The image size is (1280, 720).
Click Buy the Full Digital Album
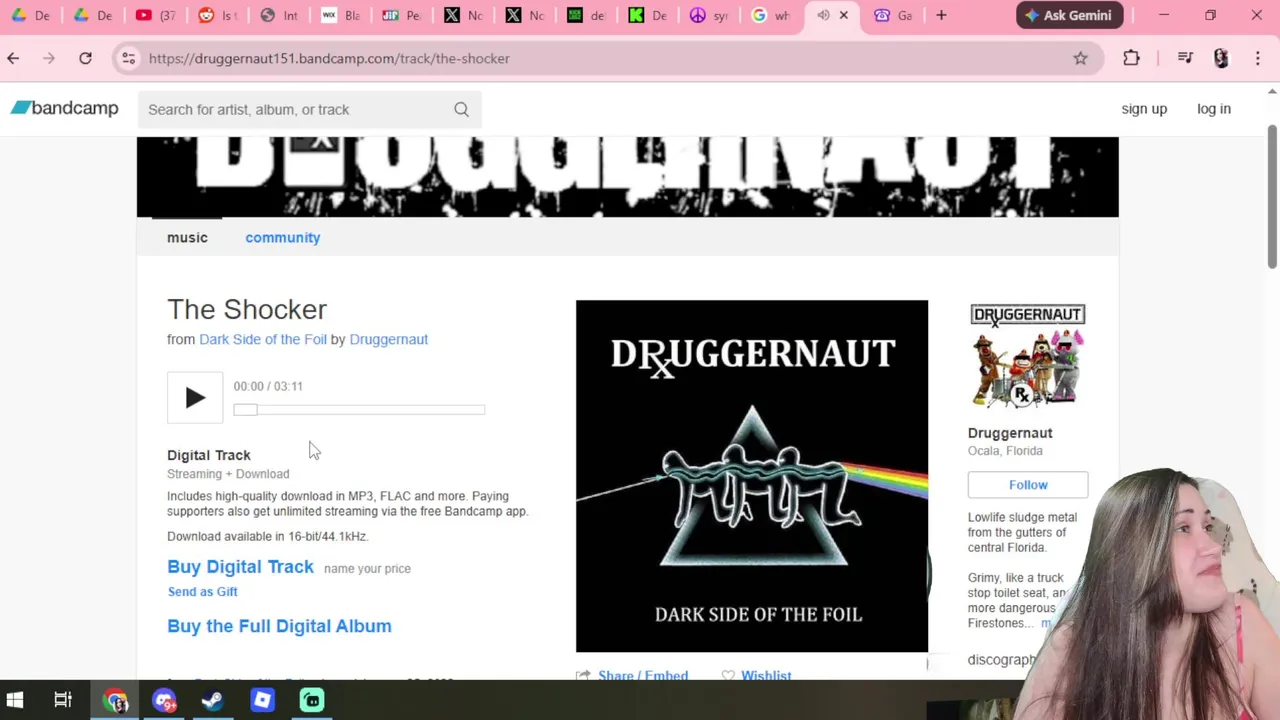pos(279,626)
